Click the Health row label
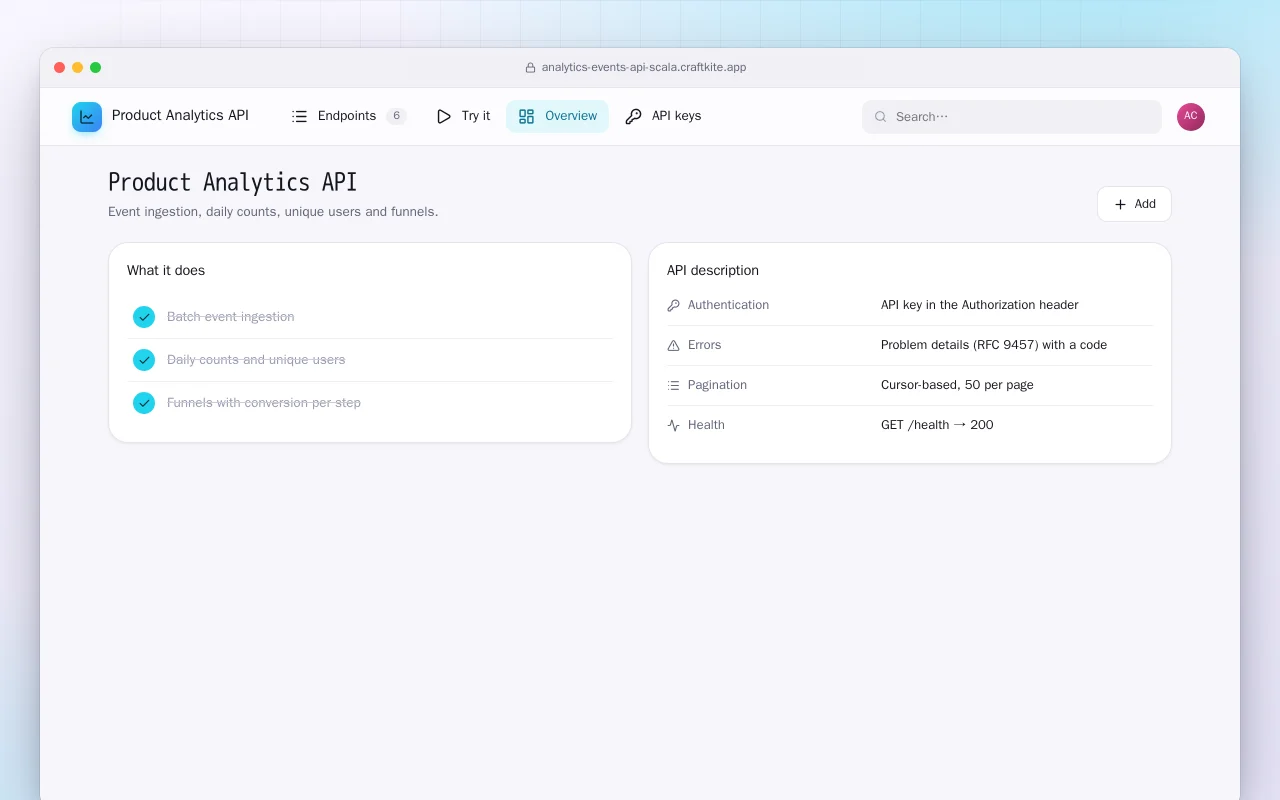The image size is (1280, 800). click(706, 425)
